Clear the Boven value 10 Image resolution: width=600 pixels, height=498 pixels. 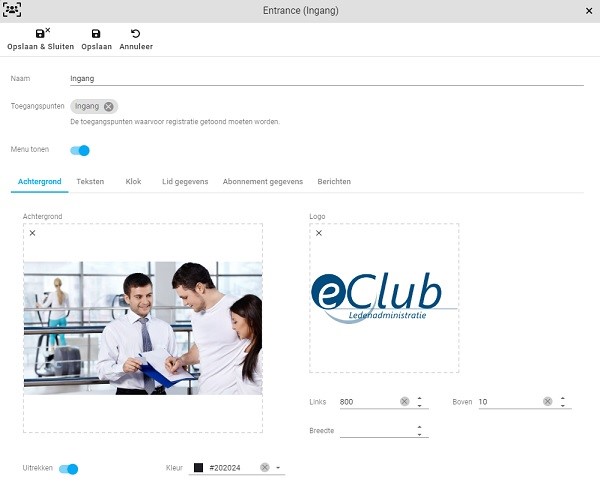(x=548, y=401)
